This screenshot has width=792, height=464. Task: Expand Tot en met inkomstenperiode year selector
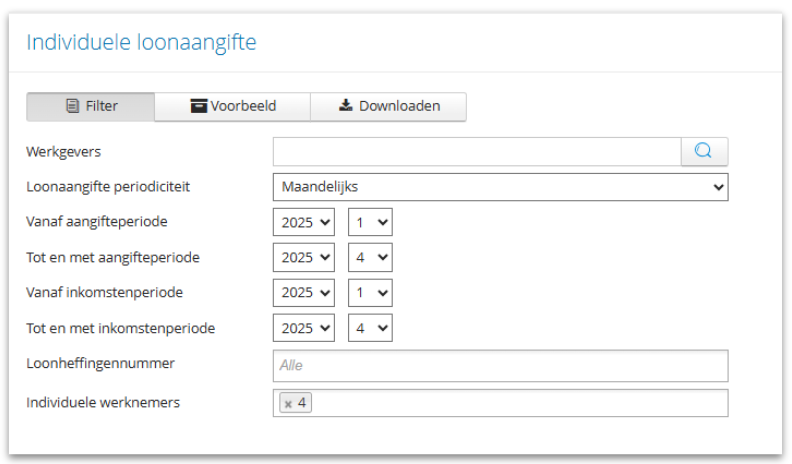point(303,327)
